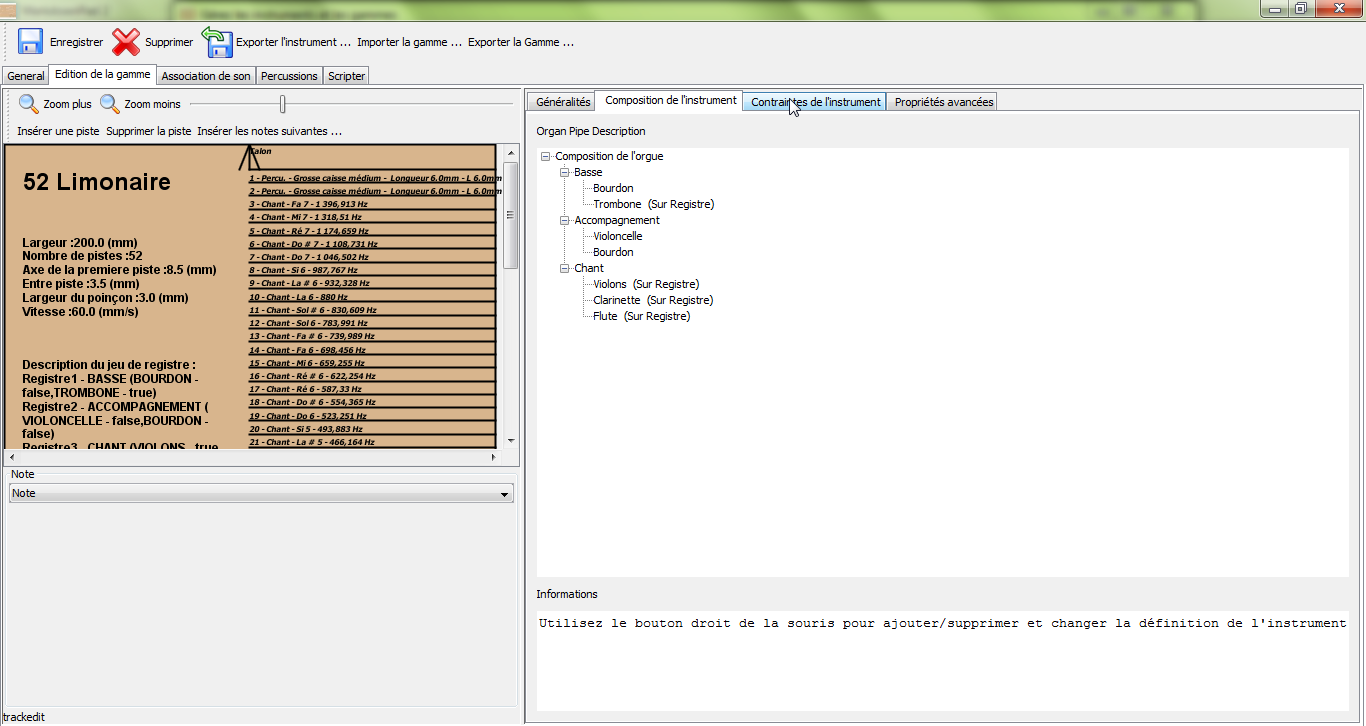Screen dimensions: 1366x726
Task: Click the red X Supprimer icon
Action: (x=126, y=42)
